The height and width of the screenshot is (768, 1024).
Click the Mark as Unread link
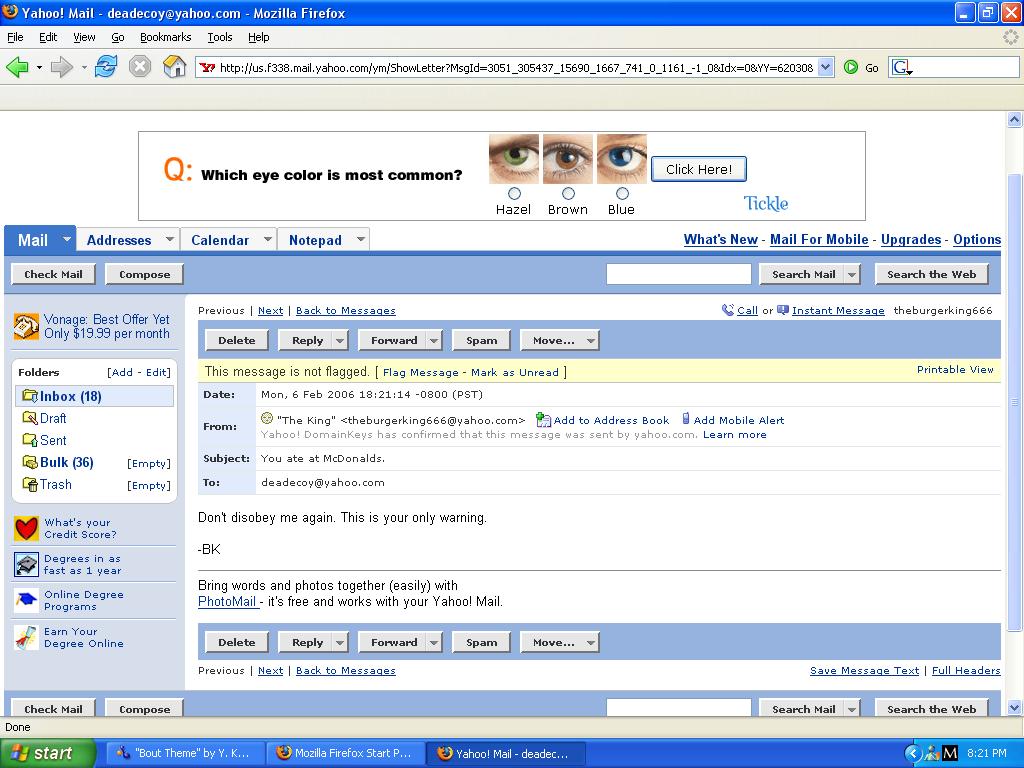[x=515, y=372]
